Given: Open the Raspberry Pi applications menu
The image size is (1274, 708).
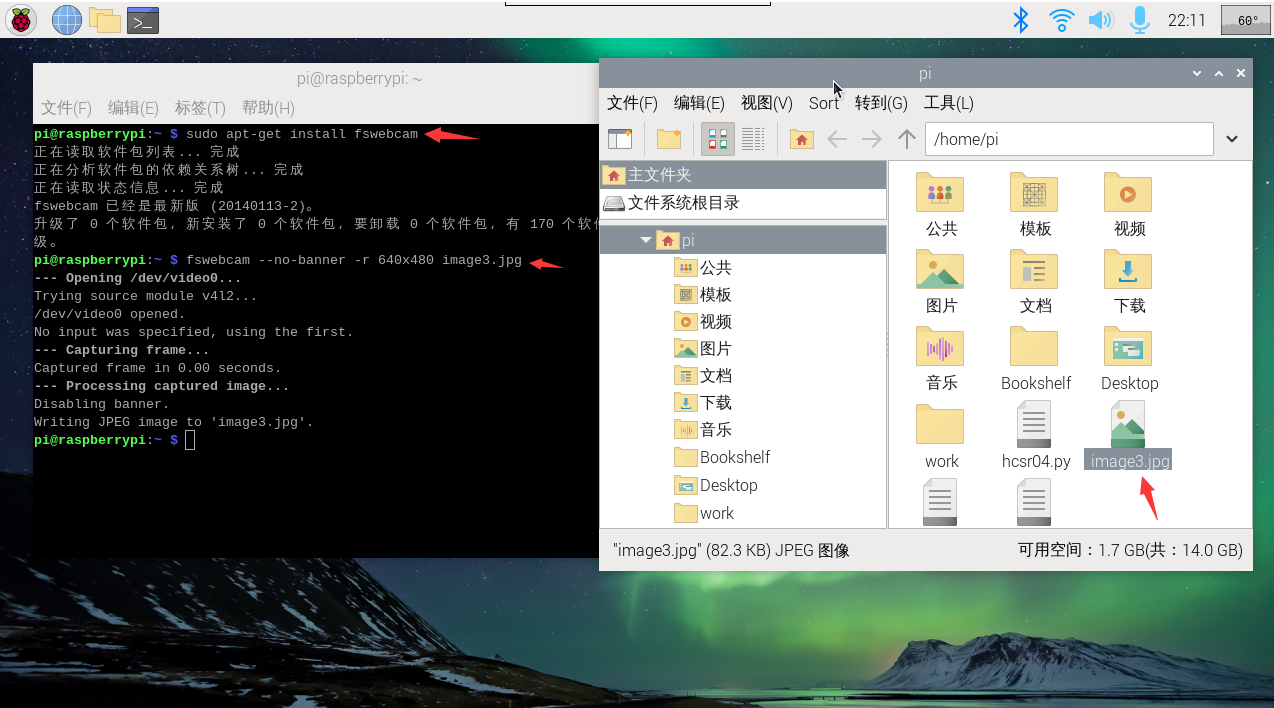Looking at the screenshot, I should [20, 19].
